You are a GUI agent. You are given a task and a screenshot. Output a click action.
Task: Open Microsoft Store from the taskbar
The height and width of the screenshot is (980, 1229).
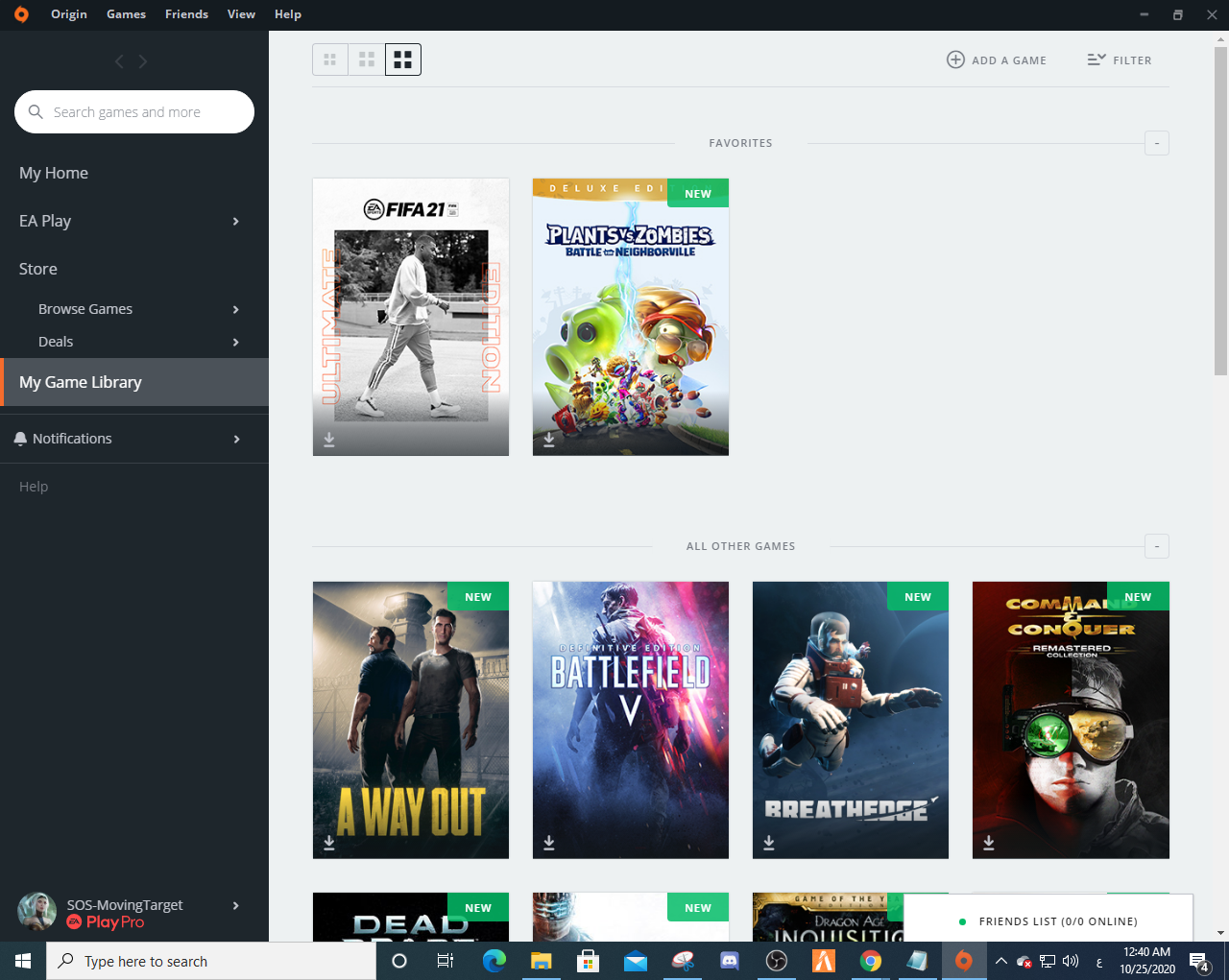click(x=589, y=961)
